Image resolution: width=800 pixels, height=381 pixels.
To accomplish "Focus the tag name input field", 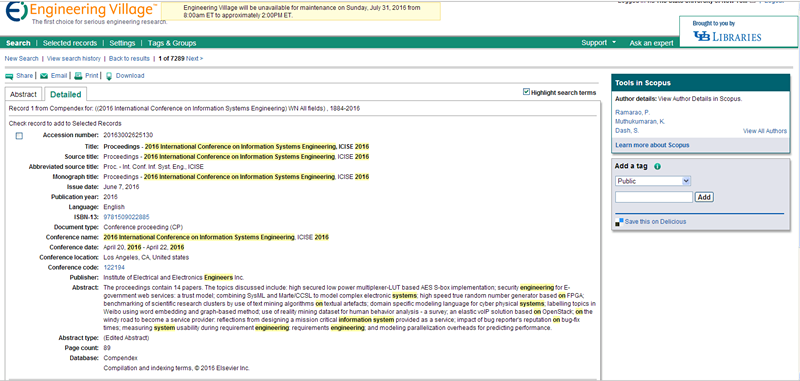I will (654, 197).
